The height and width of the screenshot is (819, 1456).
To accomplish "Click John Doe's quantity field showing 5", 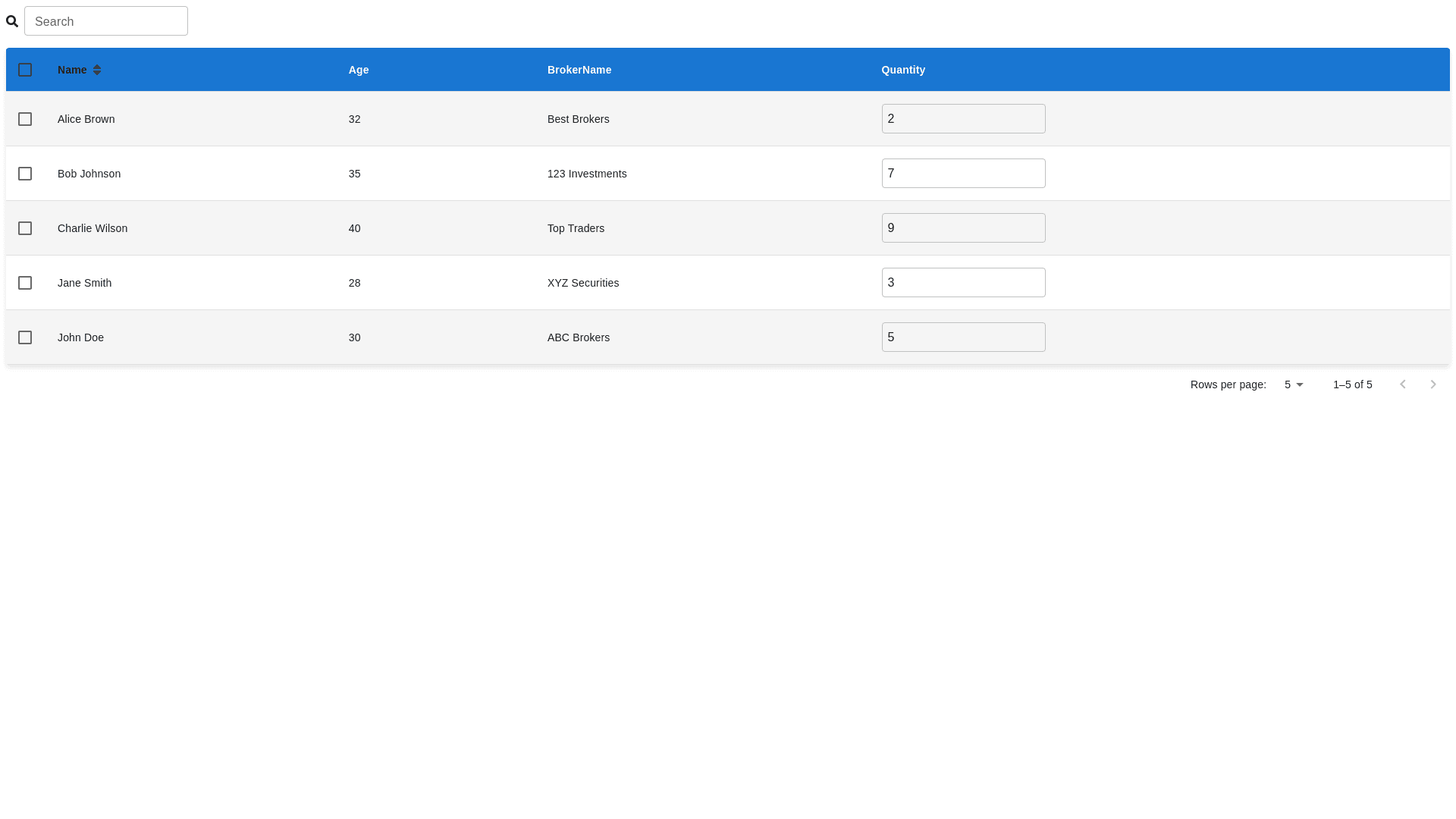I will click(963, 337).
